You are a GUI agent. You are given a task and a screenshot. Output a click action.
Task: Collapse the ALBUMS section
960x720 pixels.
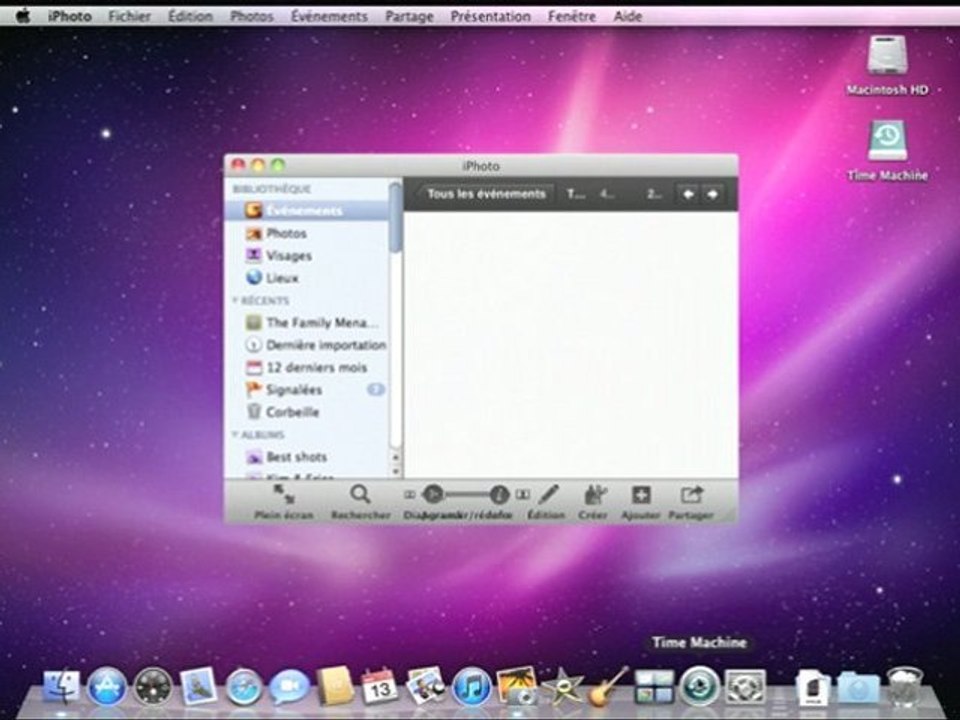pyautogui.click(x=235, y=435)
